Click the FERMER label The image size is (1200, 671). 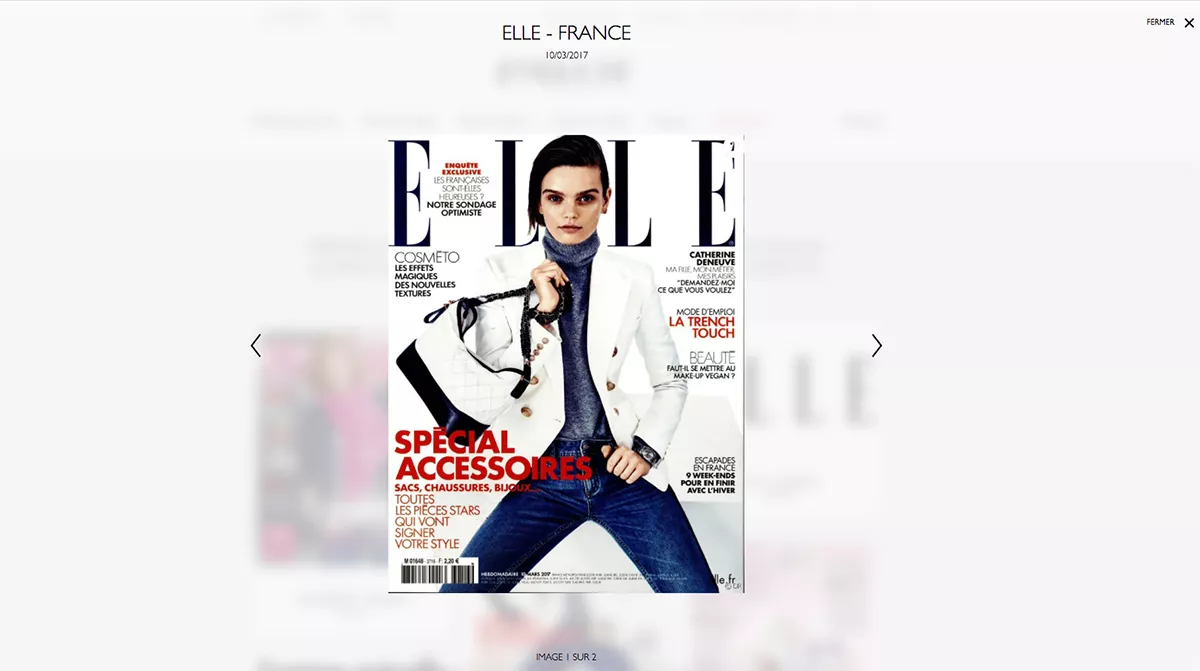pos(1160,22)
